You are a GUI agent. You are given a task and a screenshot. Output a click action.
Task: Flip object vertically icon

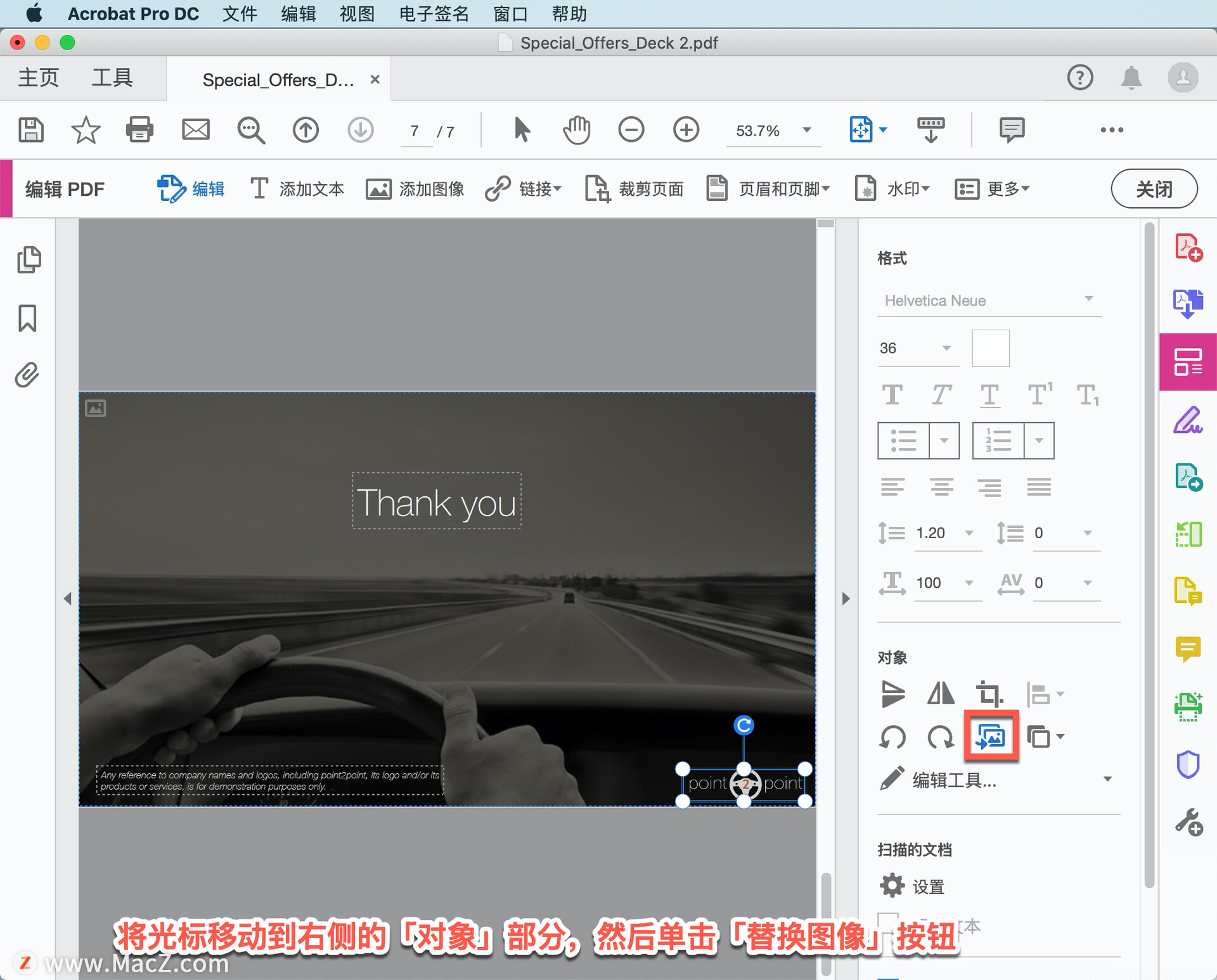pos(893,693)
